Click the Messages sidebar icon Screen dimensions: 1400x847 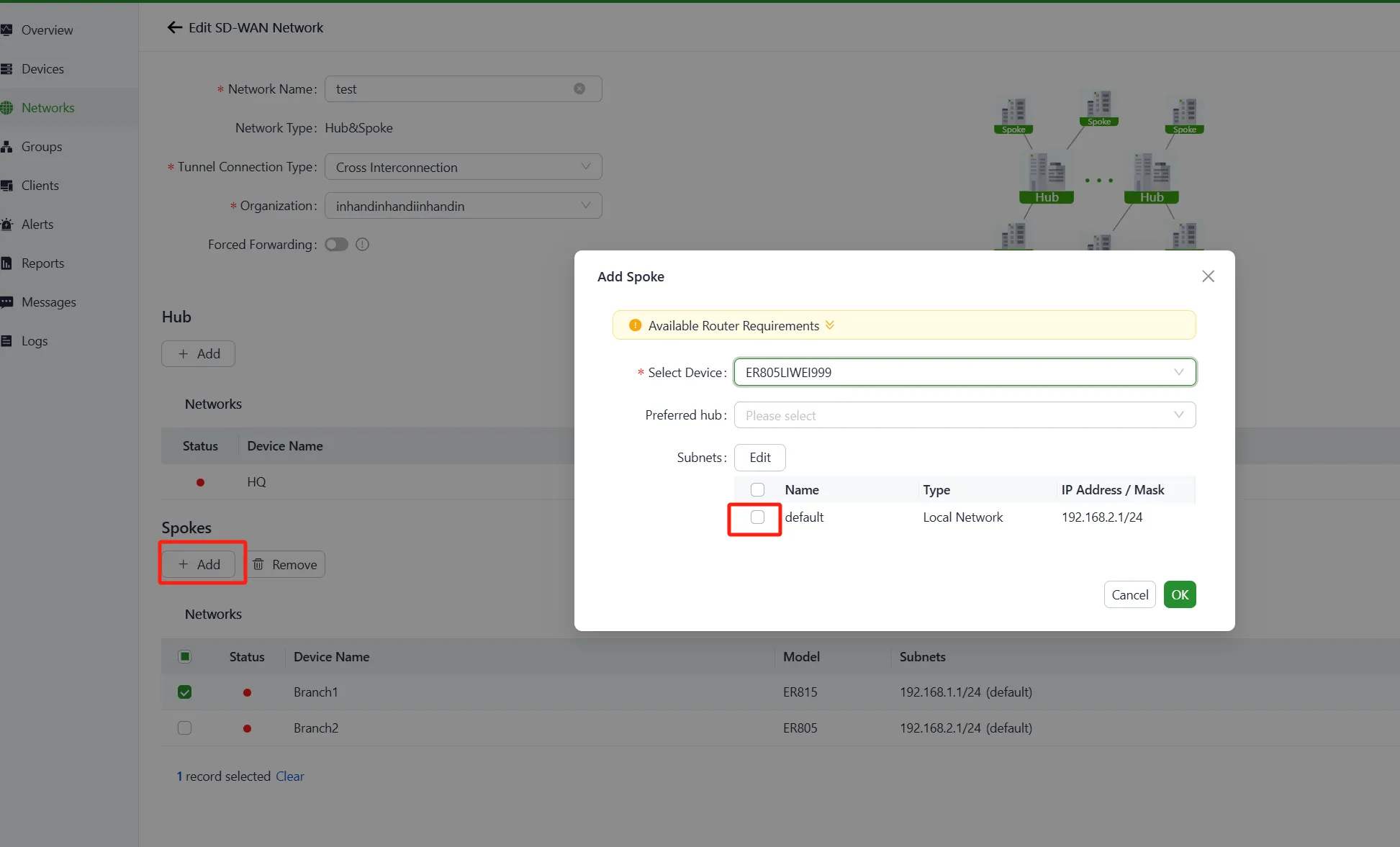tap(6, 302)
